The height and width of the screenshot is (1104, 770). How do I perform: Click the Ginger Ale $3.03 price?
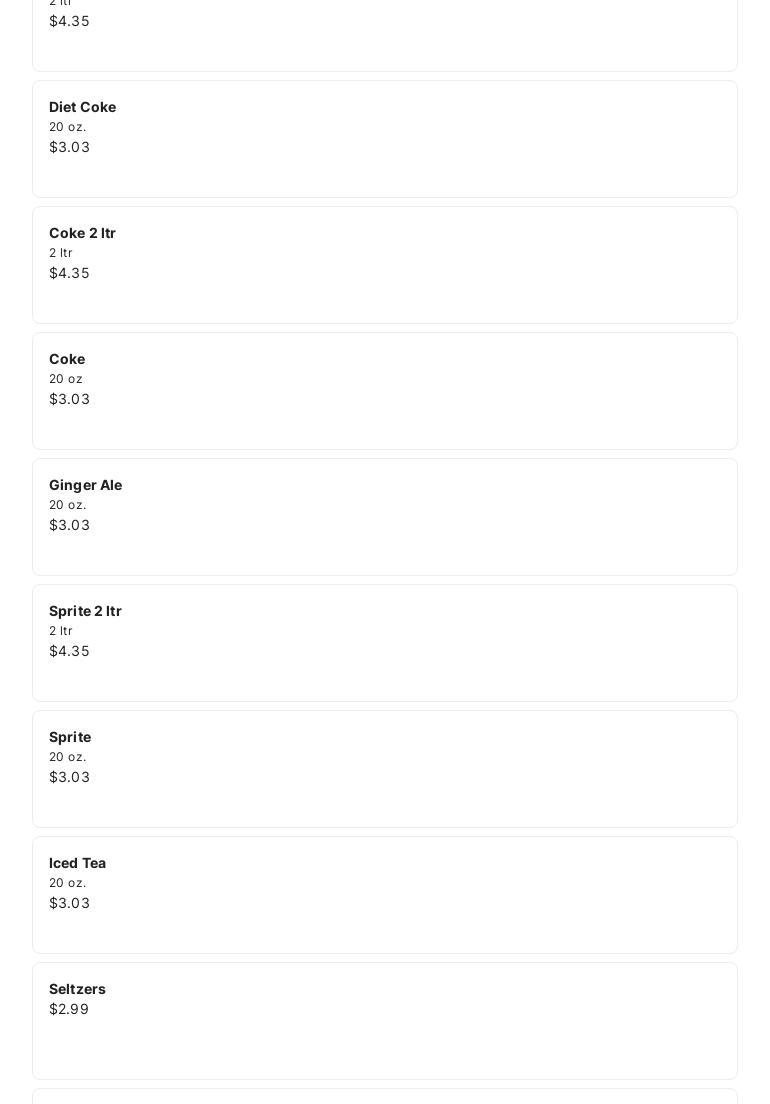tap(69, 525)
